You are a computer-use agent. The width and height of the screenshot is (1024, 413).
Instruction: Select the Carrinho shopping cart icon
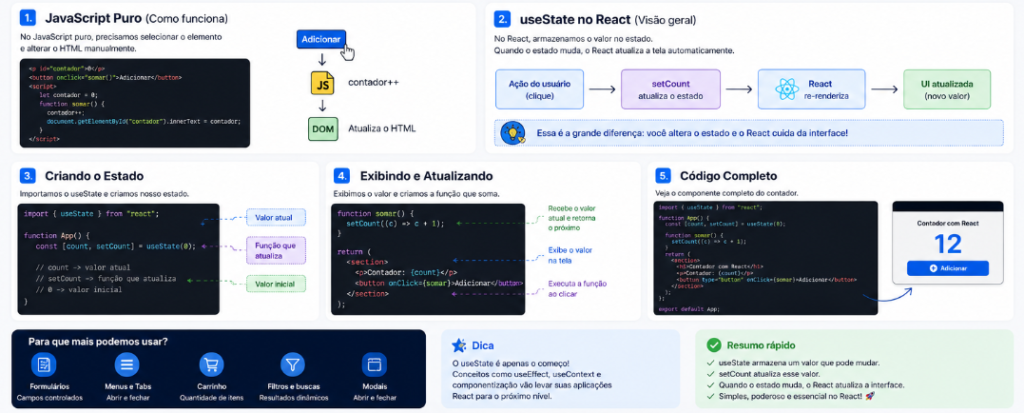point(212,364)
